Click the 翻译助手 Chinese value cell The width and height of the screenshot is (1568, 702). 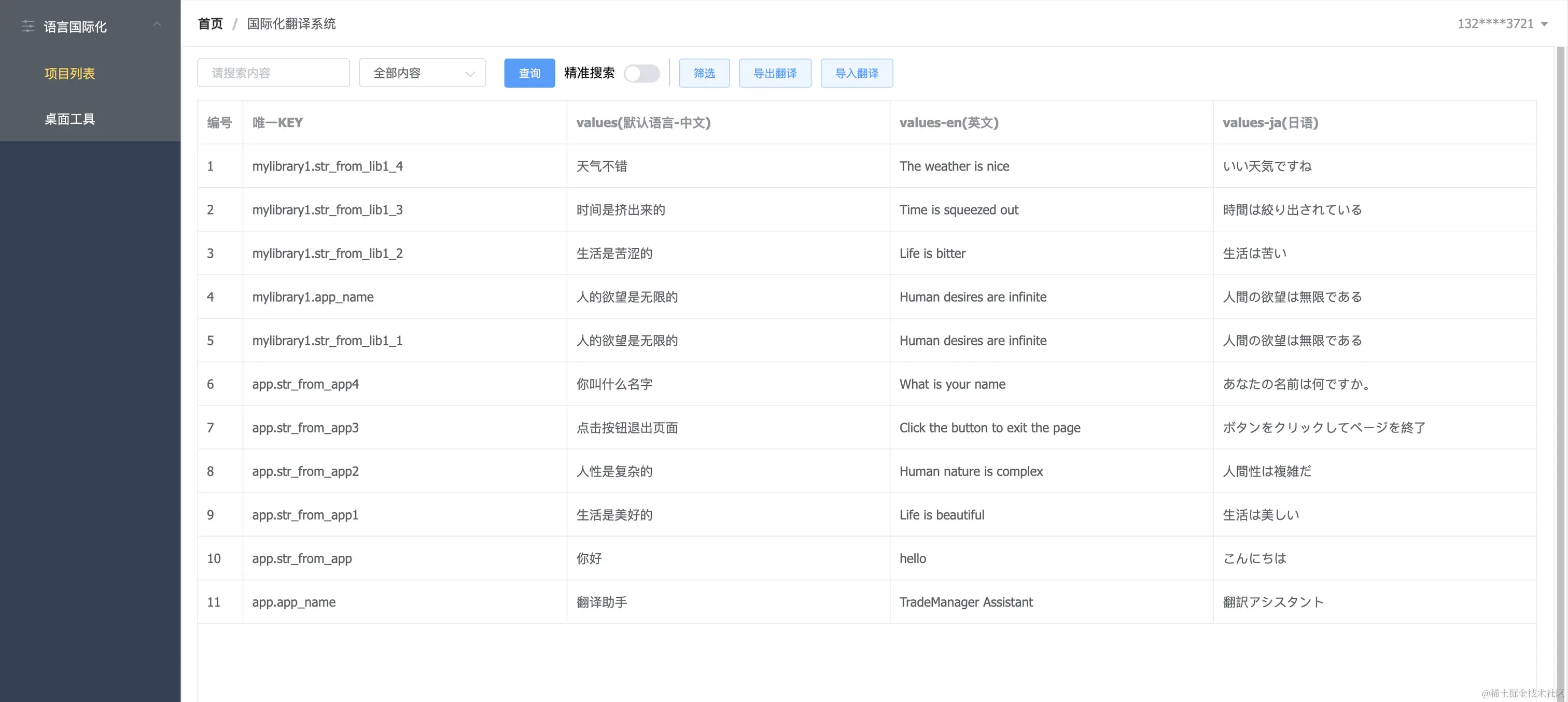(601, 602)
